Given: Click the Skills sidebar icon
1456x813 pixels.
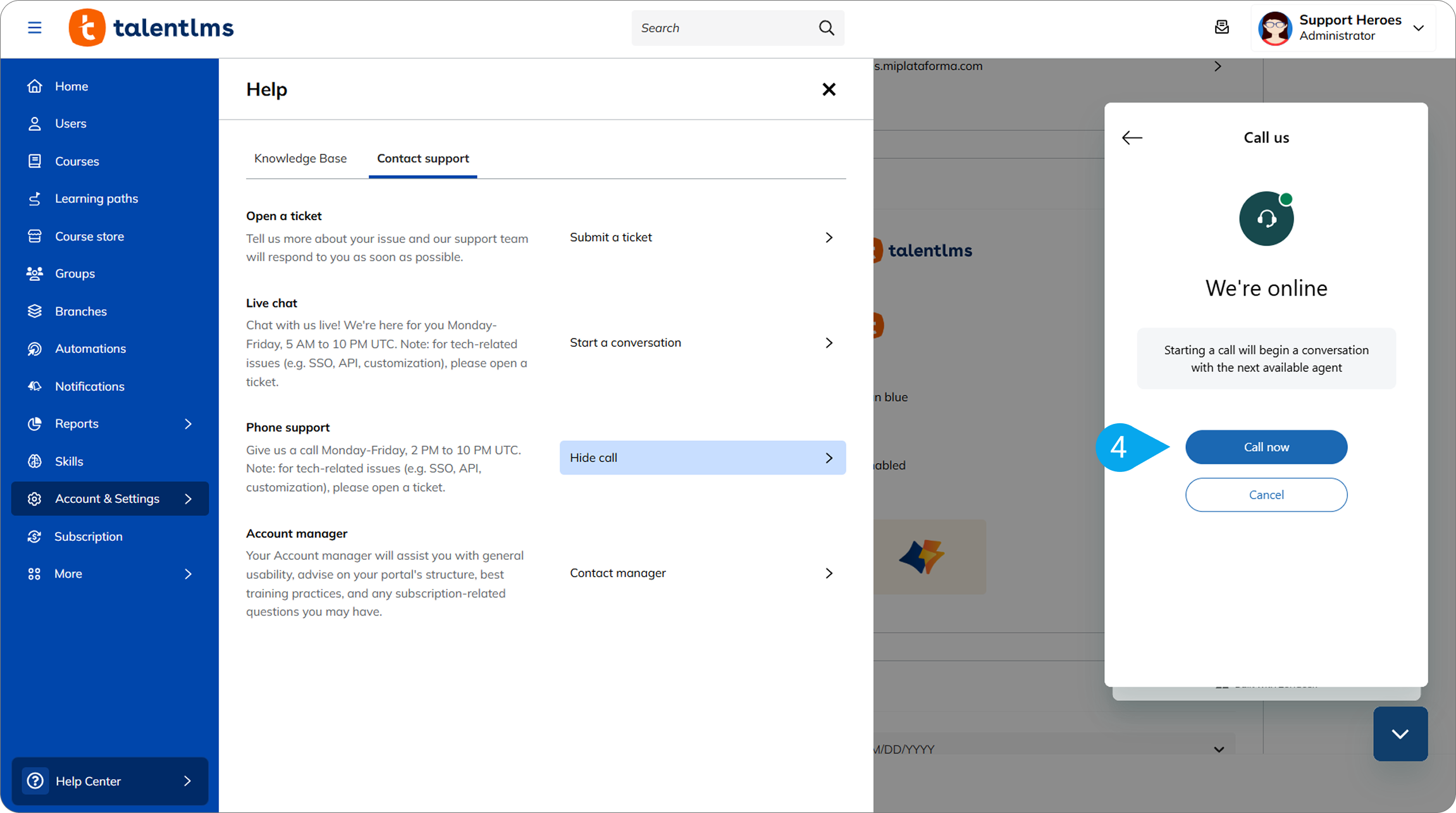Looking at the screenshot, I should [35, 461].
